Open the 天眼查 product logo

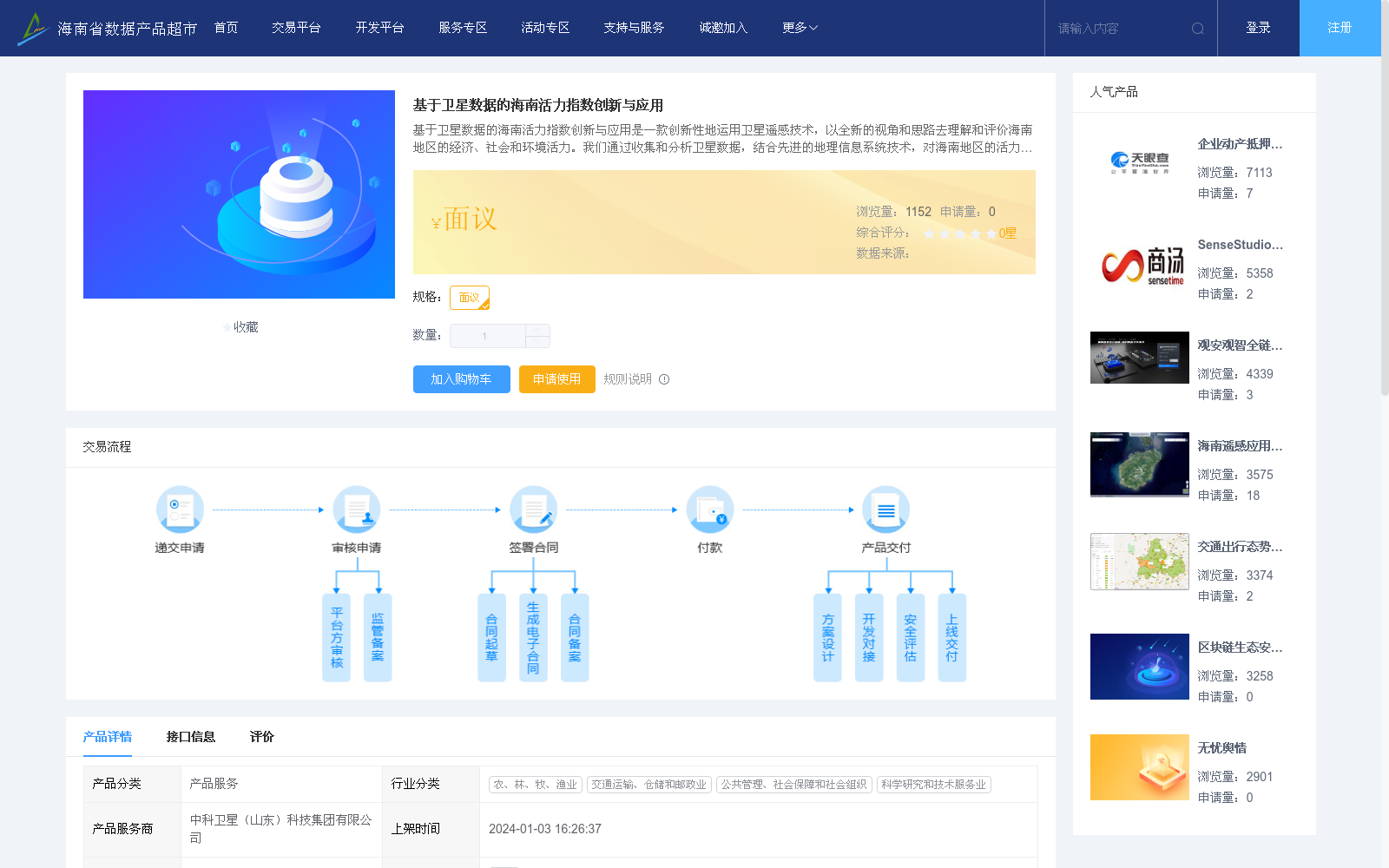pyautogui.click(x=1140, y=163)
